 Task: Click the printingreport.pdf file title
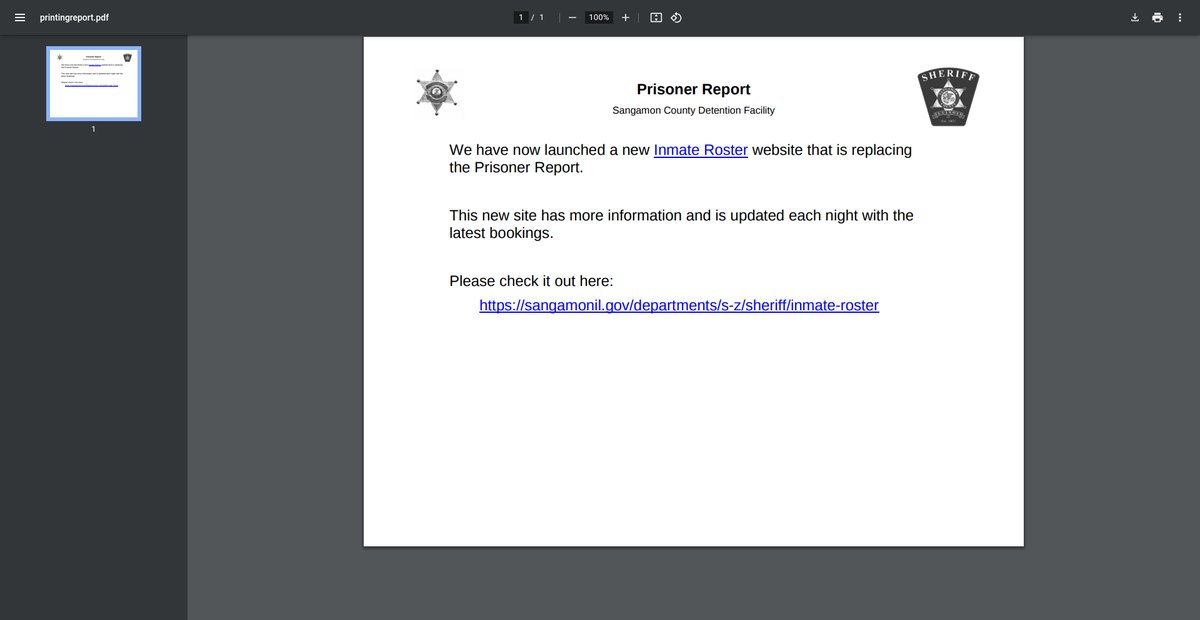click(x=74, y=17)
